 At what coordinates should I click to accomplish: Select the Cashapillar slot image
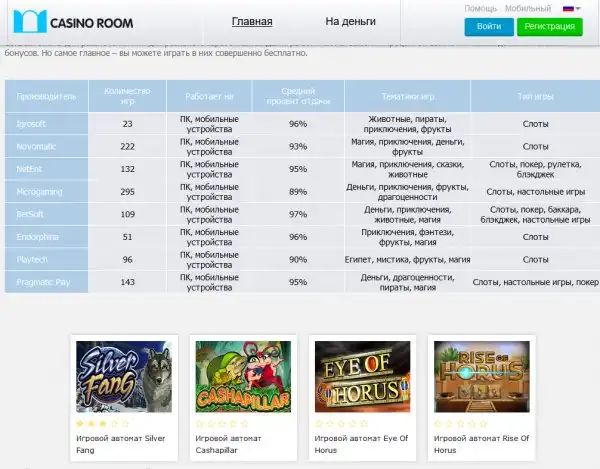242,377
